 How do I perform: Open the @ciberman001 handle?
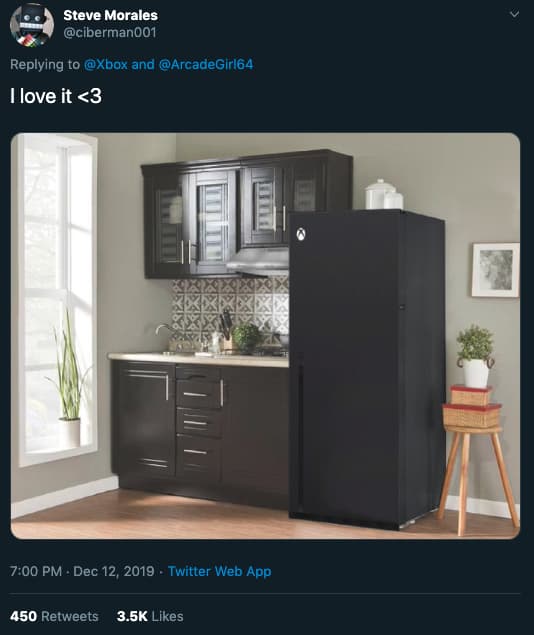110,32
